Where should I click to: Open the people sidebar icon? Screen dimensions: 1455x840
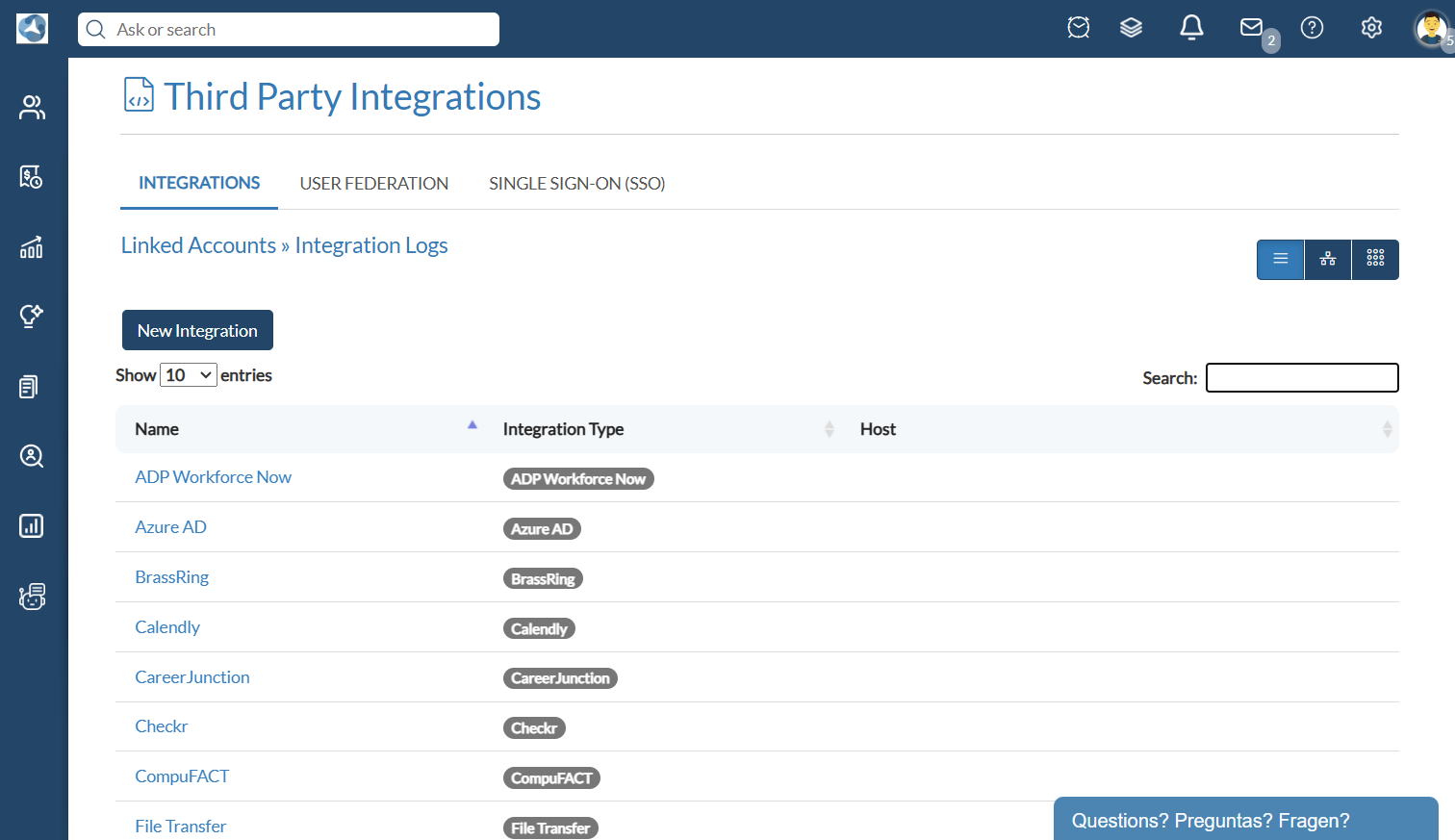click(x=32, y=108)
